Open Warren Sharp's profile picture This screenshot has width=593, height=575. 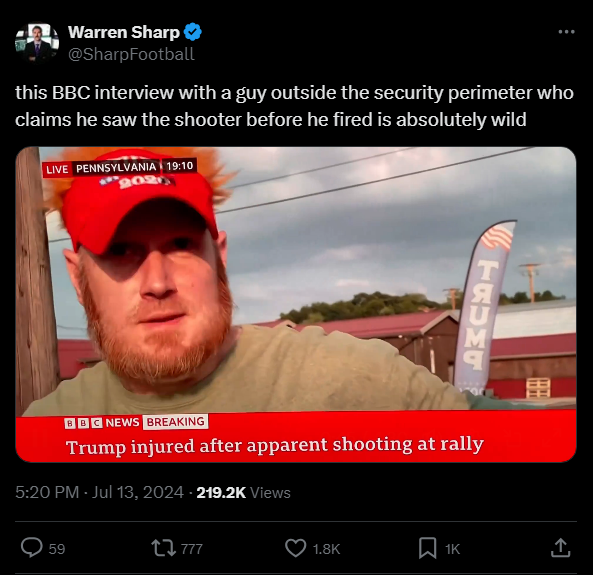[x=37, y=42]
